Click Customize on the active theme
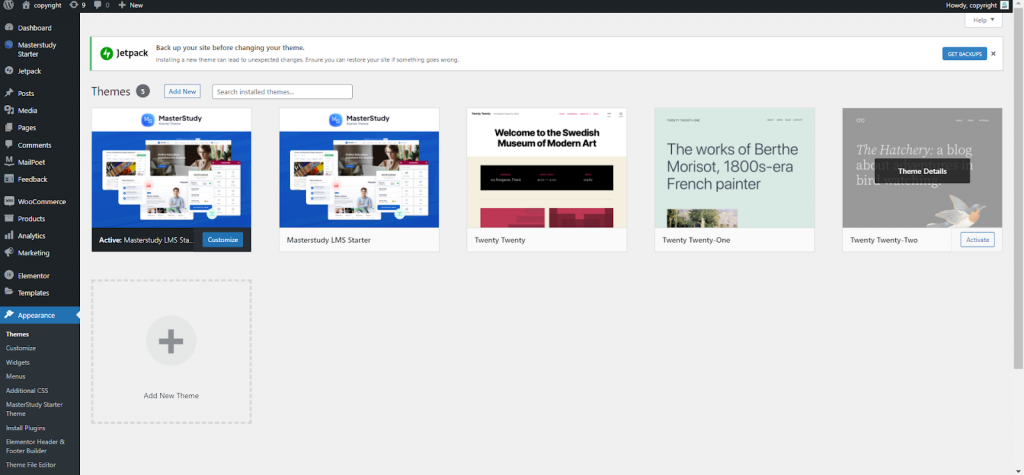 coord(222,240)
